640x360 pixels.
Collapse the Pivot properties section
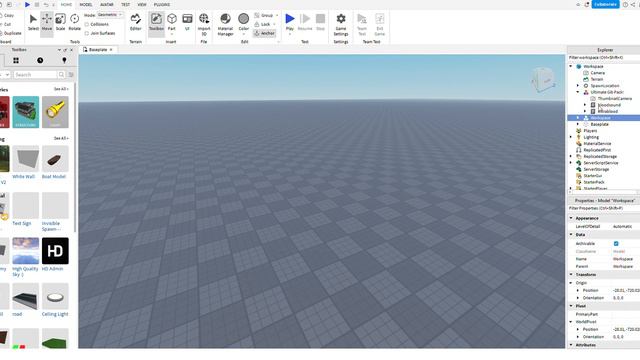571,306
